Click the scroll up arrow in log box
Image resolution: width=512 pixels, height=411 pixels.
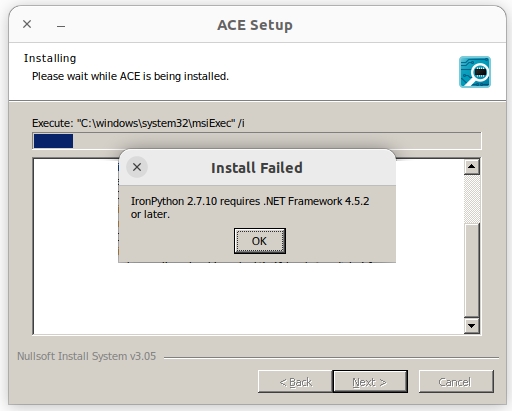pyautogui.click(x=472, y=166)
